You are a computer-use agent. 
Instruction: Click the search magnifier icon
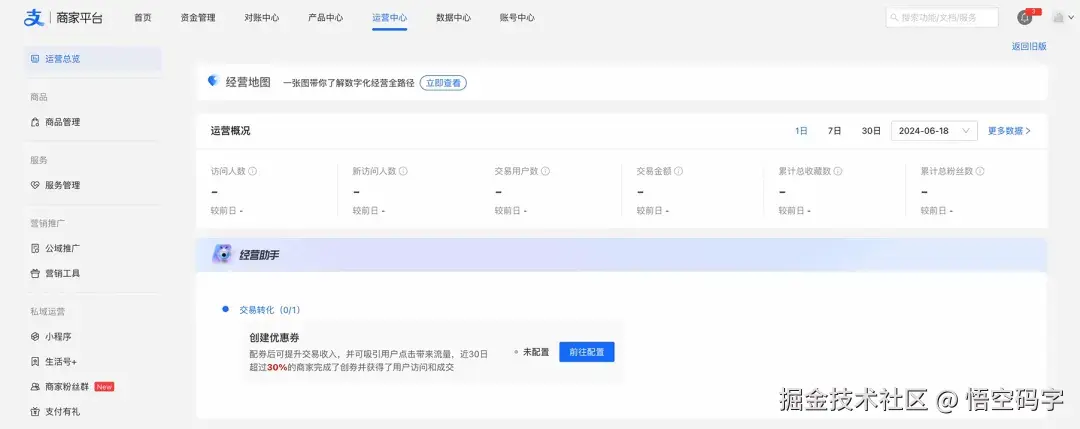tap(895, 18)
